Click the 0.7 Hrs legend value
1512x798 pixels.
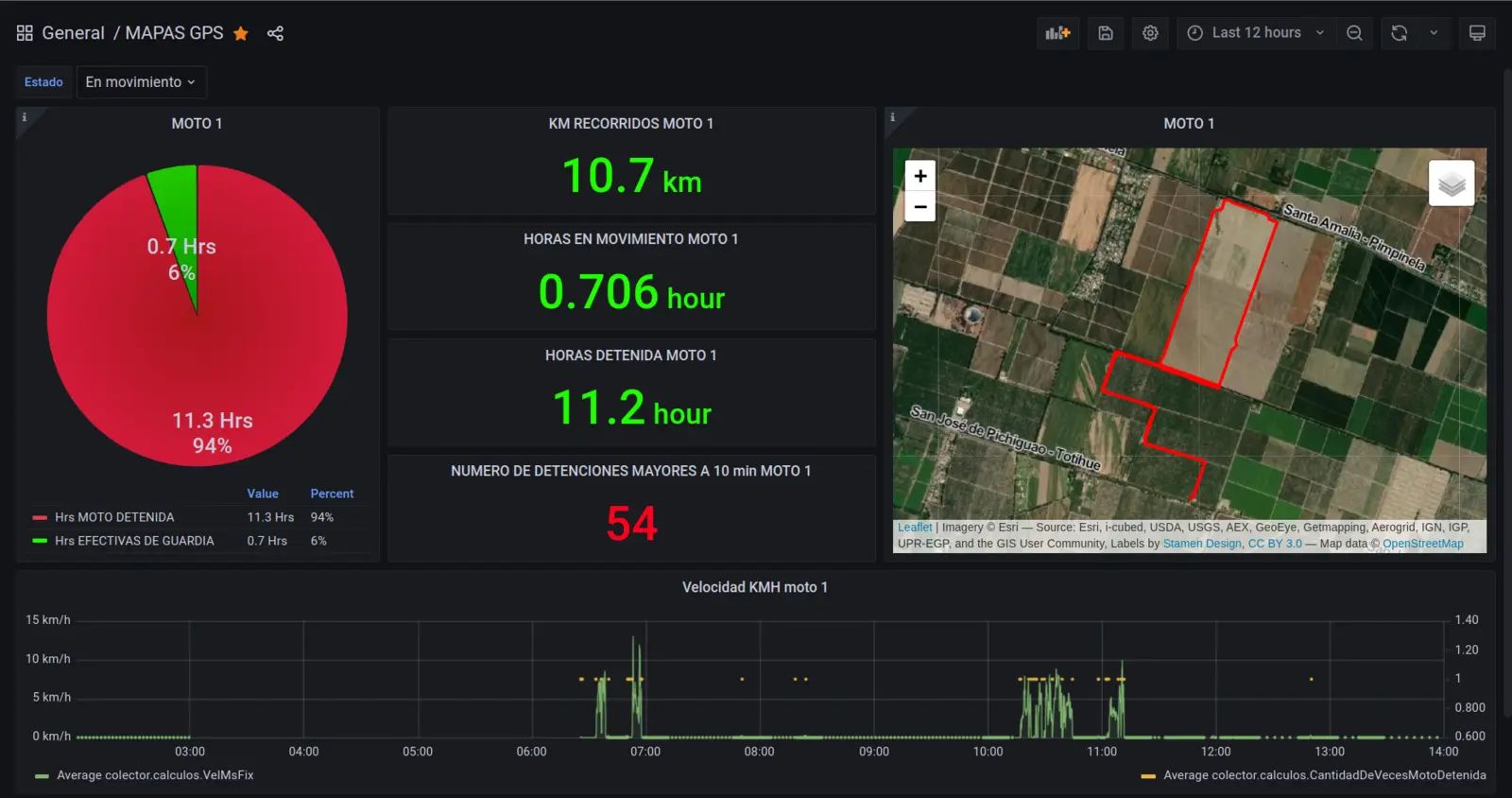point(266,541)
